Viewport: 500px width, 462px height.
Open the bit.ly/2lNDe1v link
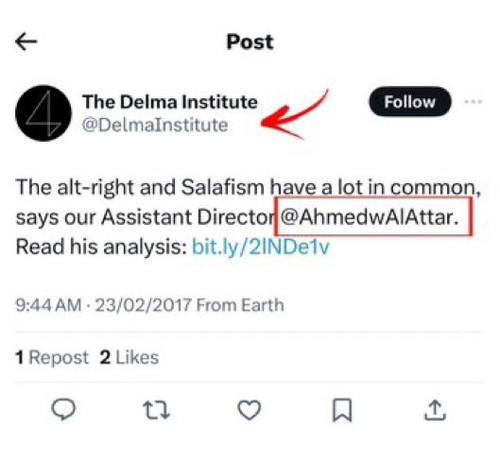click(261, 247)
